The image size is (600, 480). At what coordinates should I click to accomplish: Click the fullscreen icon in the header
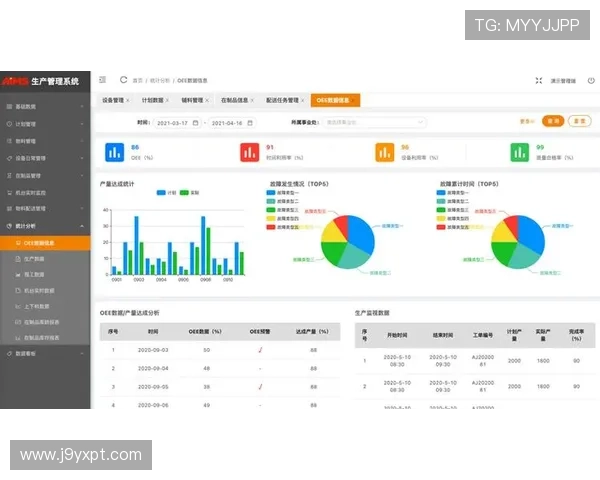[x=538, y=81]
